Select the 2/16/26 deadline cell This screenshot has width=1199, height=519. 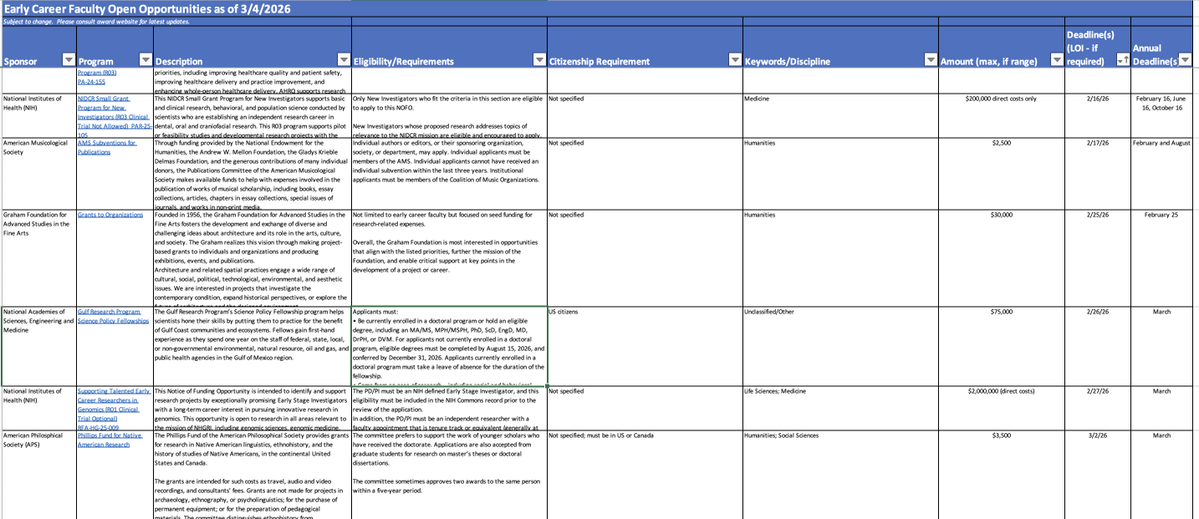tap(1097, 115)
